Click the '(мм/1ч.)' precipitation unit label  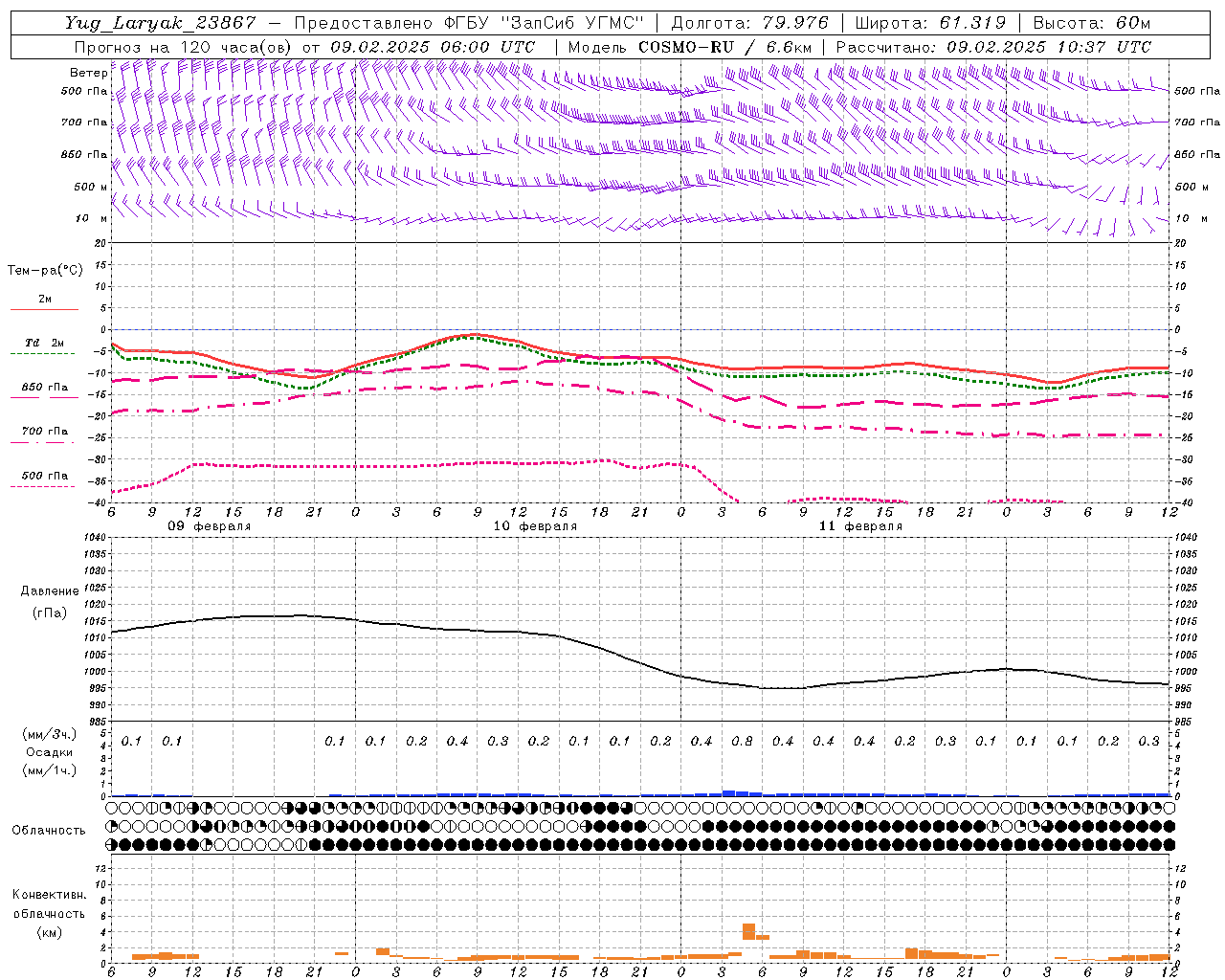(x=50, y=770)
